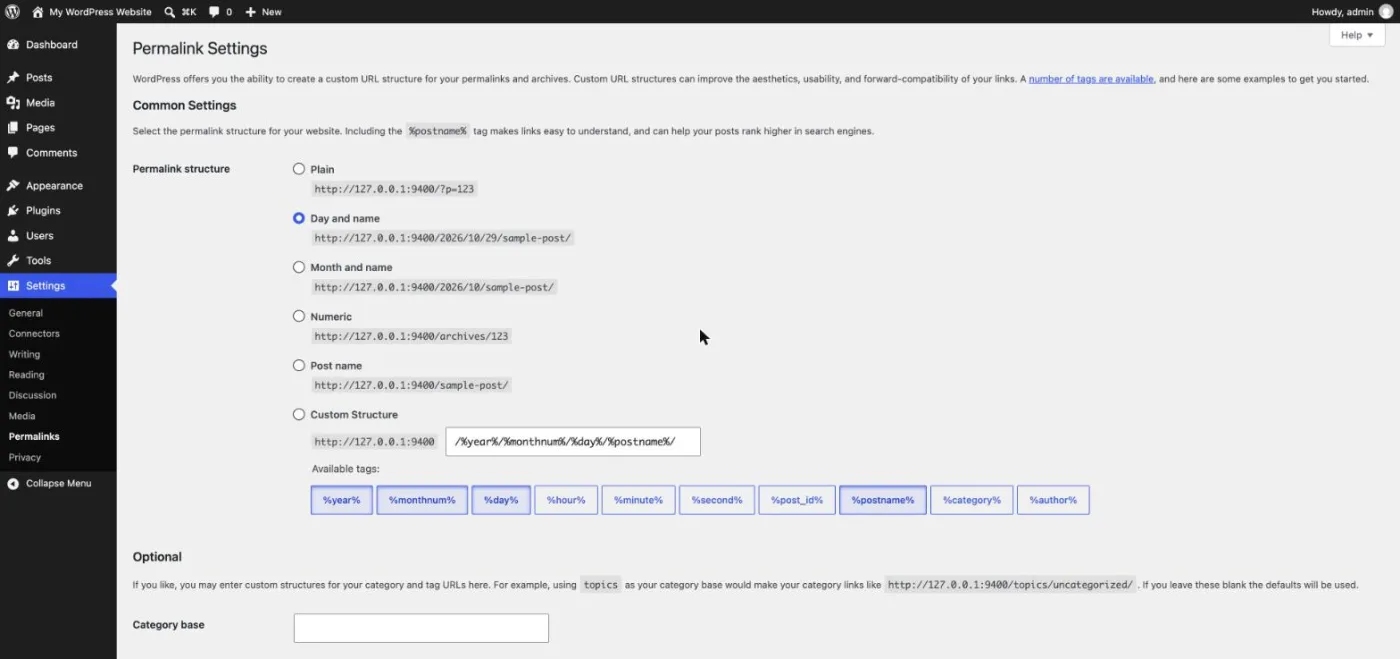Add the %author% tag
This screenshot has height=659, width=1400.
tap(1053, 500)
